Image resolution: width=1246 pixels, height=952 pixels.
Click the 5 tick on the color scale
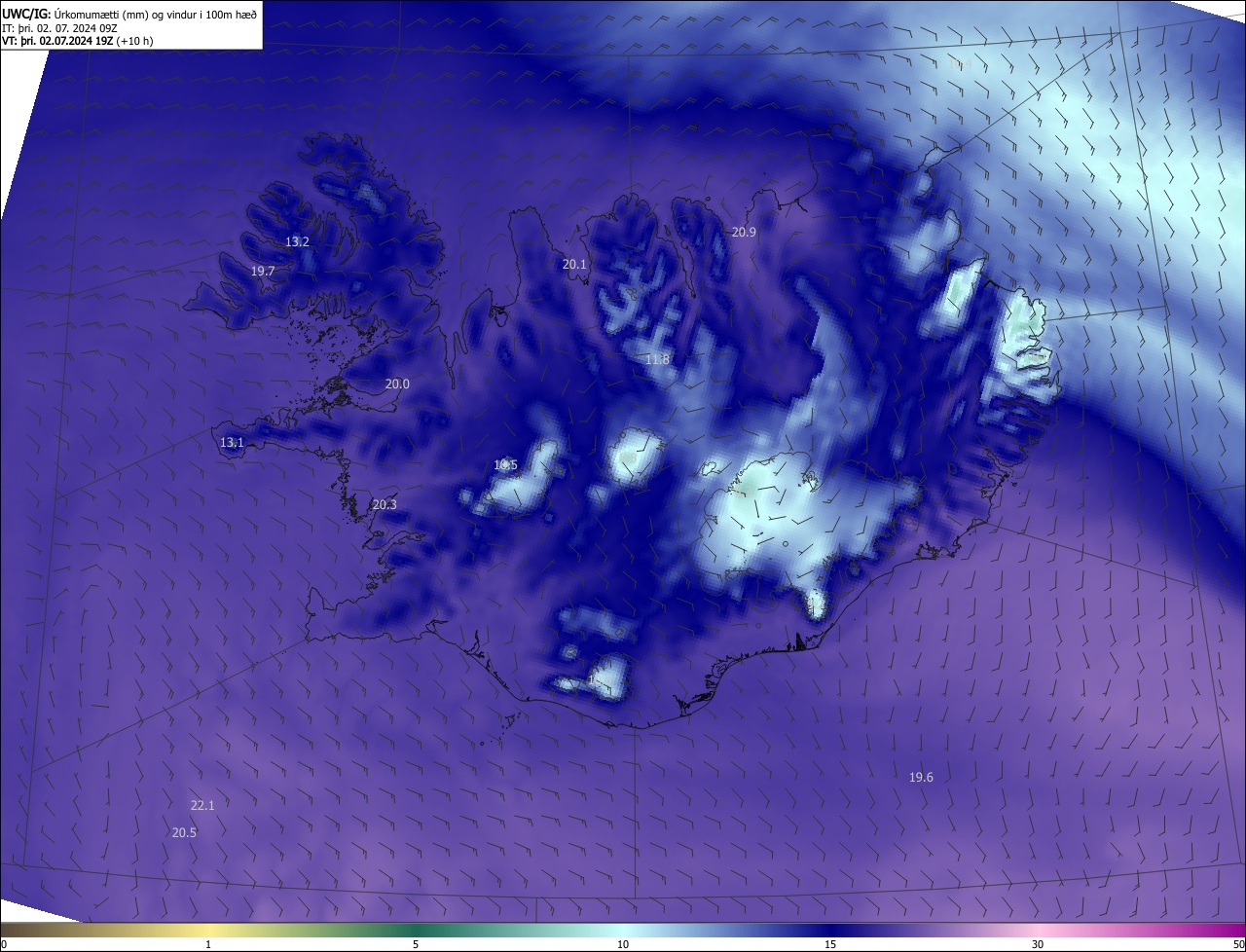tap(416, 944)
